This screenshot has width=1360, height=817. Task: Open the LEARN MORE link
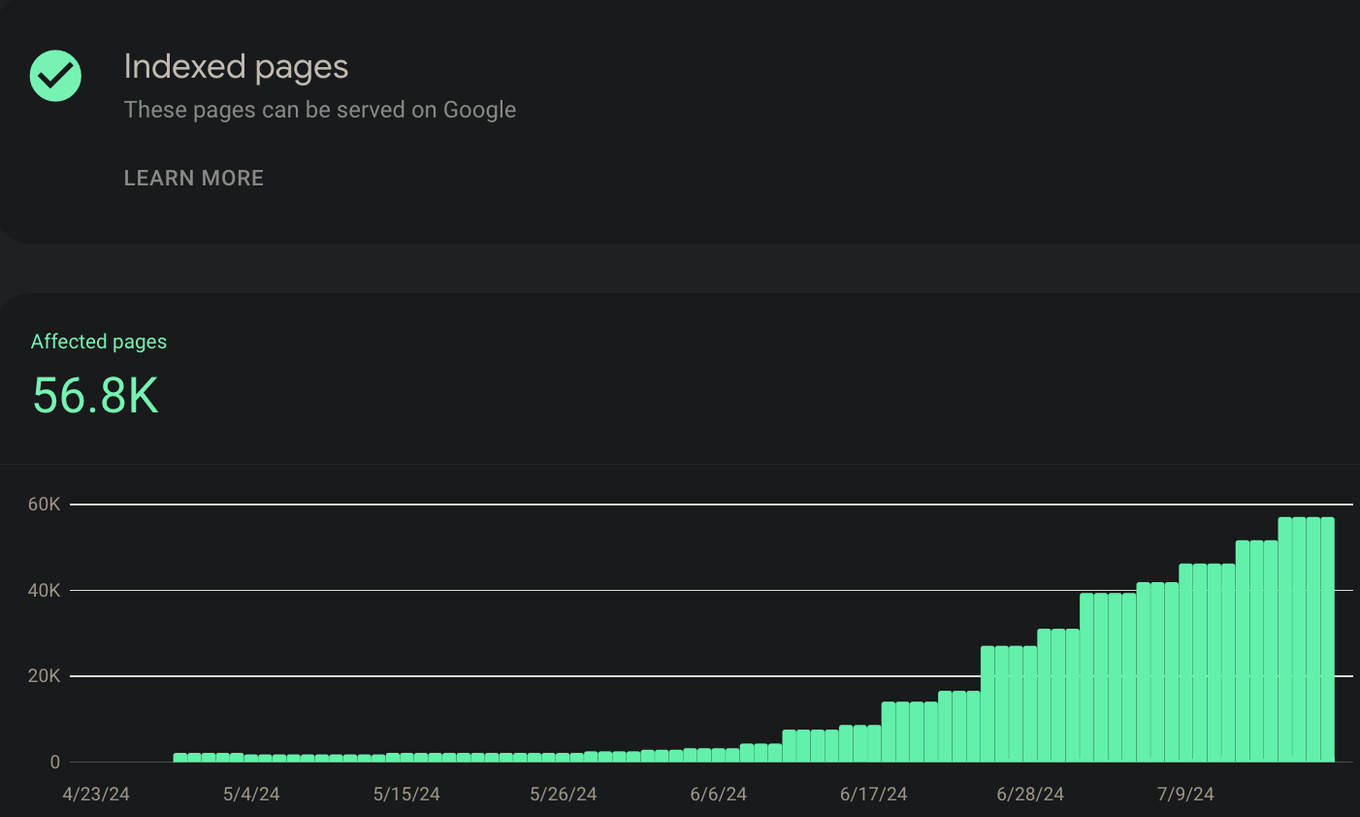point(193,178)
